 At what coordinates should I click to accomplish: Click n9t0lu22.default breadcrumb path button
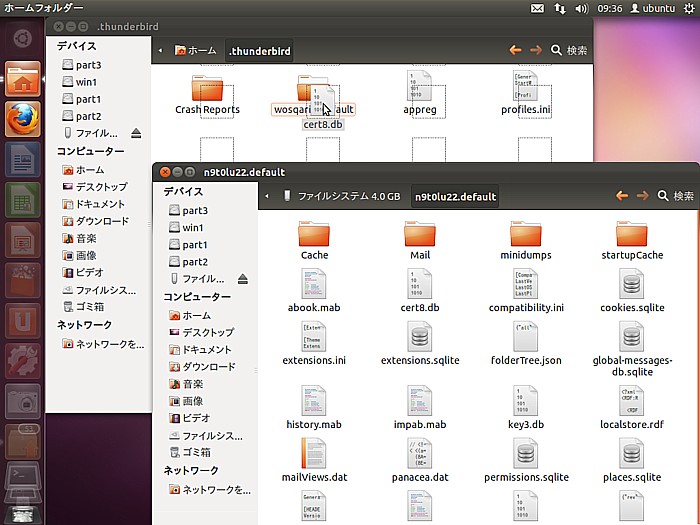455,196
